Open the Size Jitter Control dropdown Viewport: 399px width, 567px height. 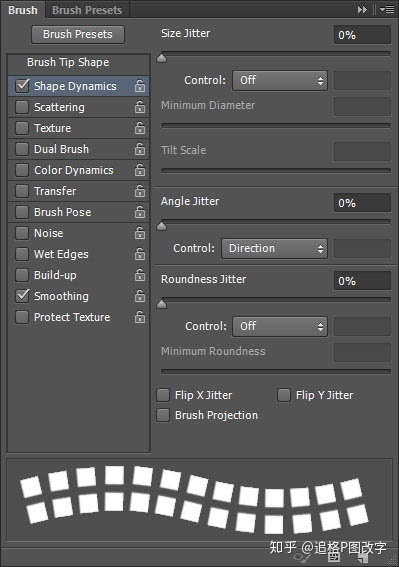pyautogui.click(x=280, y=80)
